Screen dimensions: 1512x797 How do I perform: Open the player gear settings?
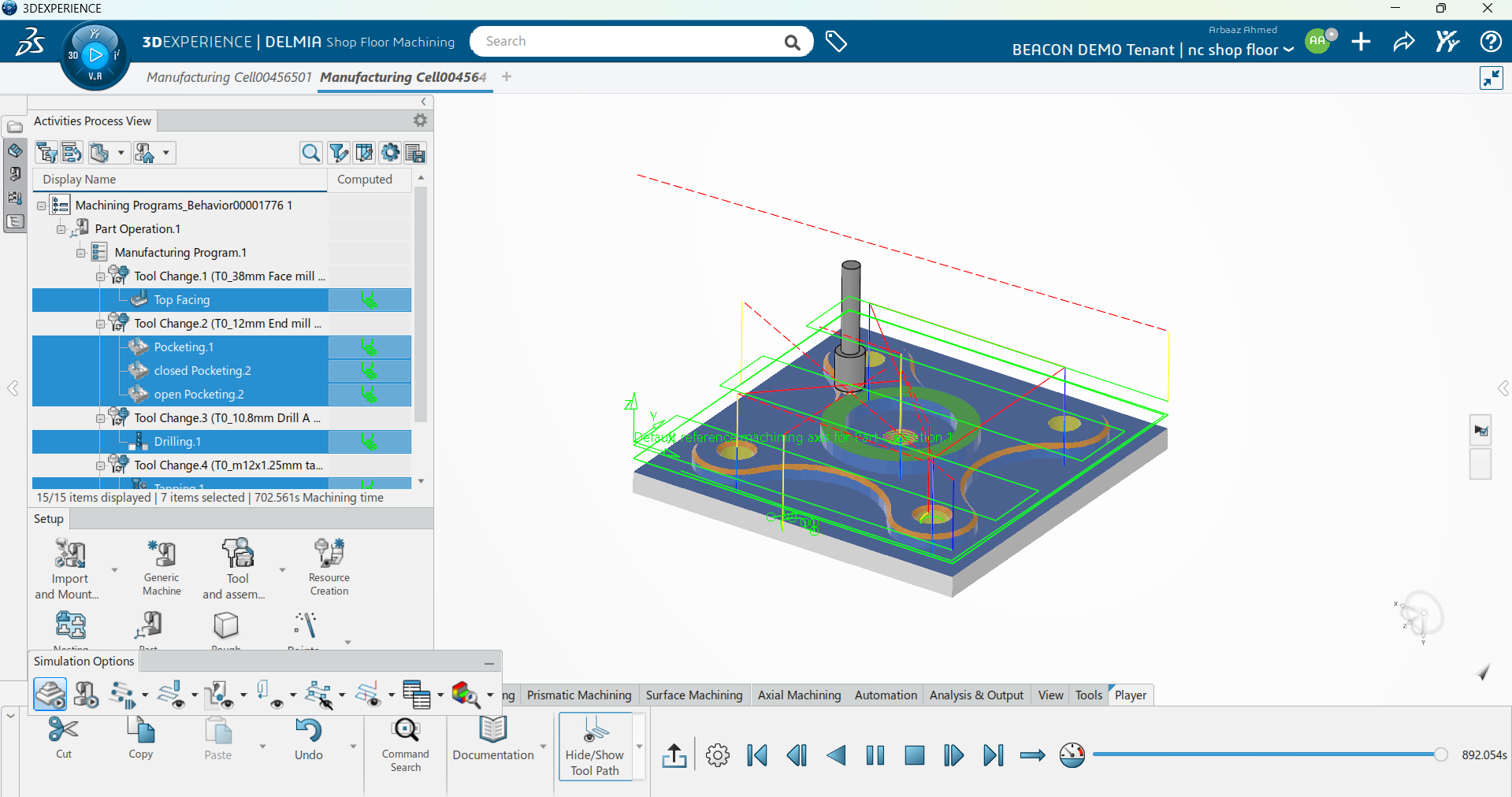click(718, 756)
